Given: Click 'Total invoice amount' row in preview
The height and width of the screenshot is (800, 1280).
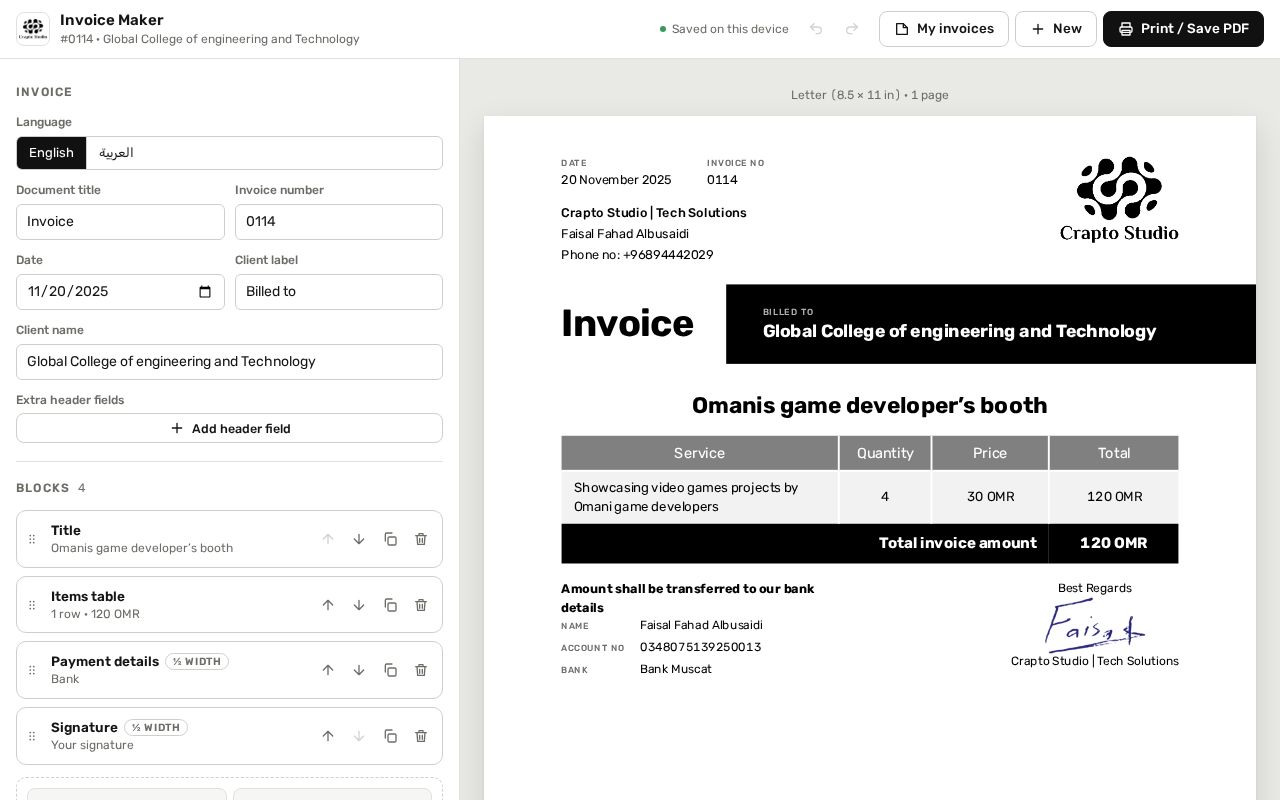Looking at the screenshot, I should (870, 543).
